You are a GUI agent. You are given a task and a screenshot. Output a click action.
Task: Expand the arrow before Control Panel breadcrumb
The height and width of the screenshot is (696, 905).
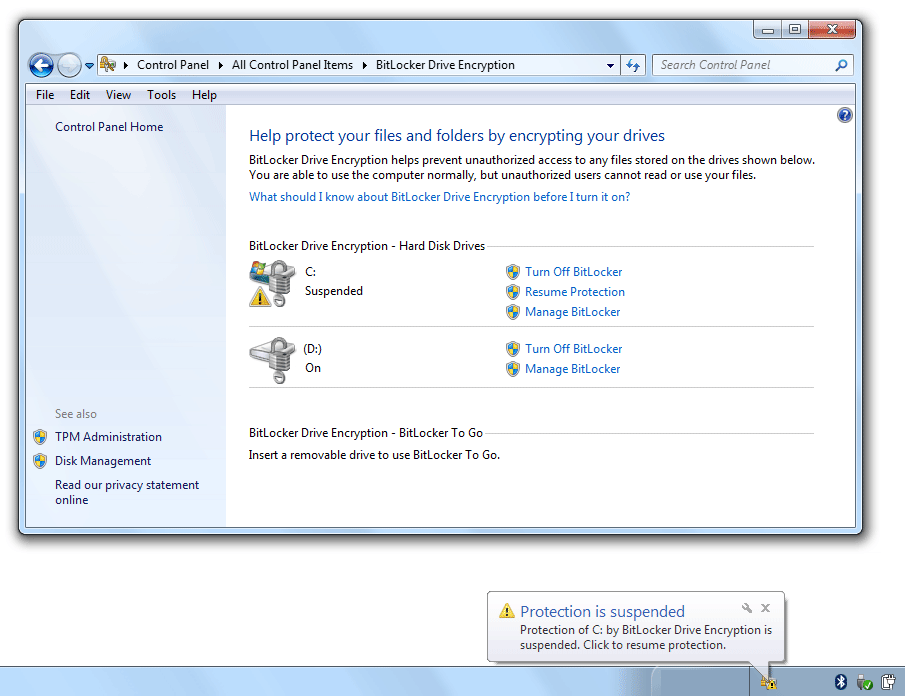[x=125, y=65]
